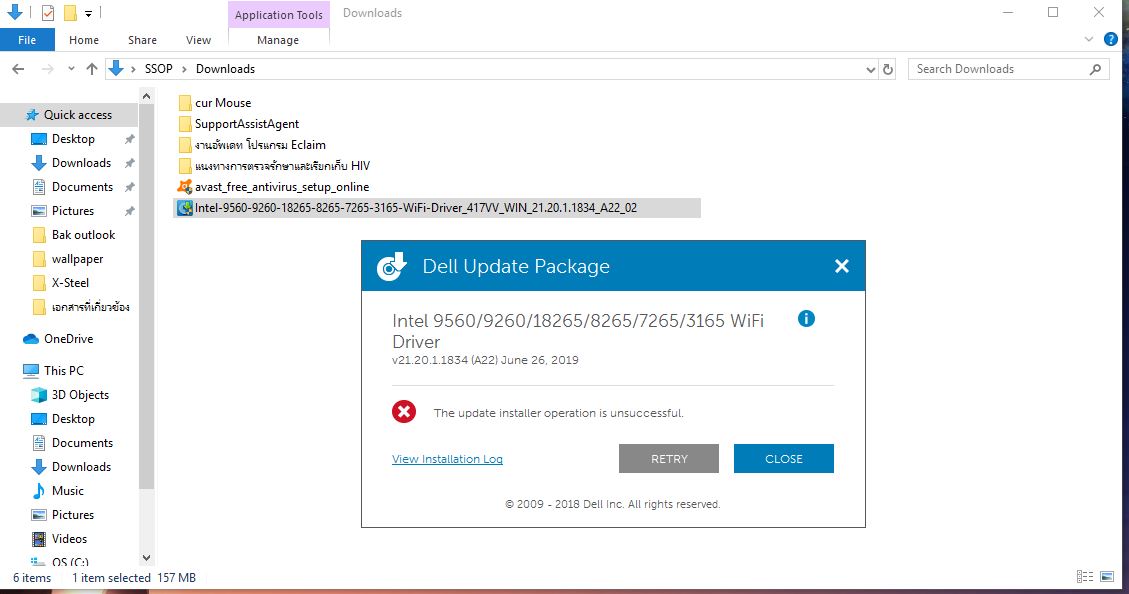The height and width of the screenshot is (594, 1129).
Task: Open X-Steel folder in sidebar
Action: (71, 283)
